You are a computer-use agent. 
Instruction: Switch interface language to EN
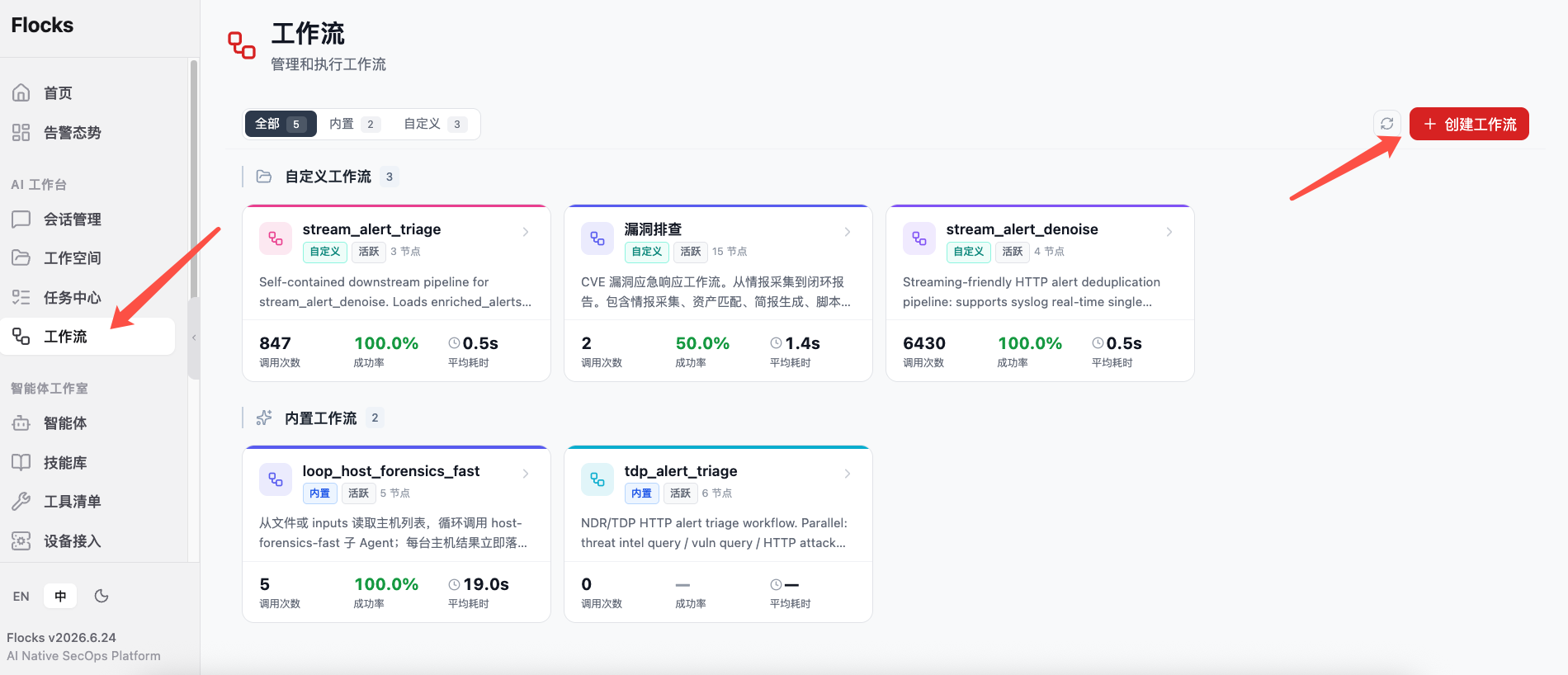[x=21, y=596]
